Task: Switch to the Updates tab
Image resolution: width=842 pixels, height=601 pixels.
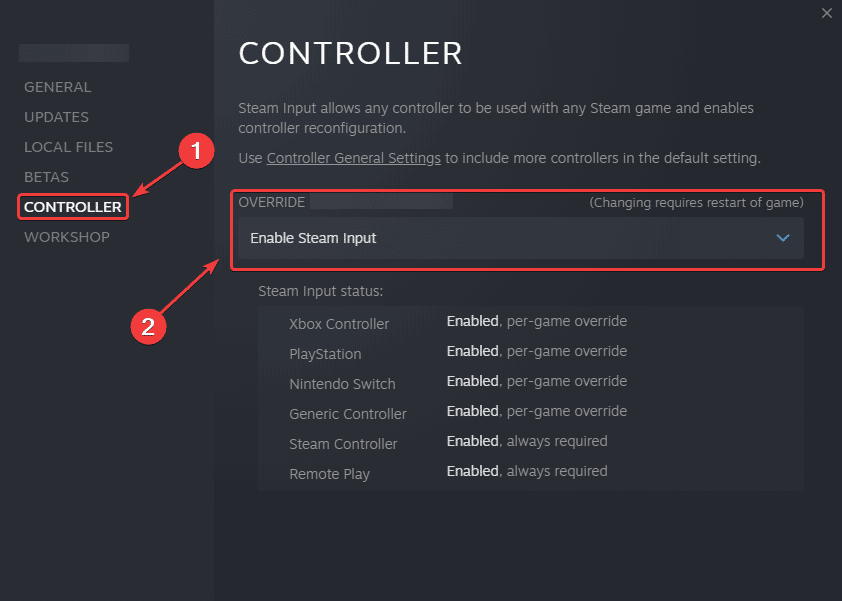Action: [56, 117]
